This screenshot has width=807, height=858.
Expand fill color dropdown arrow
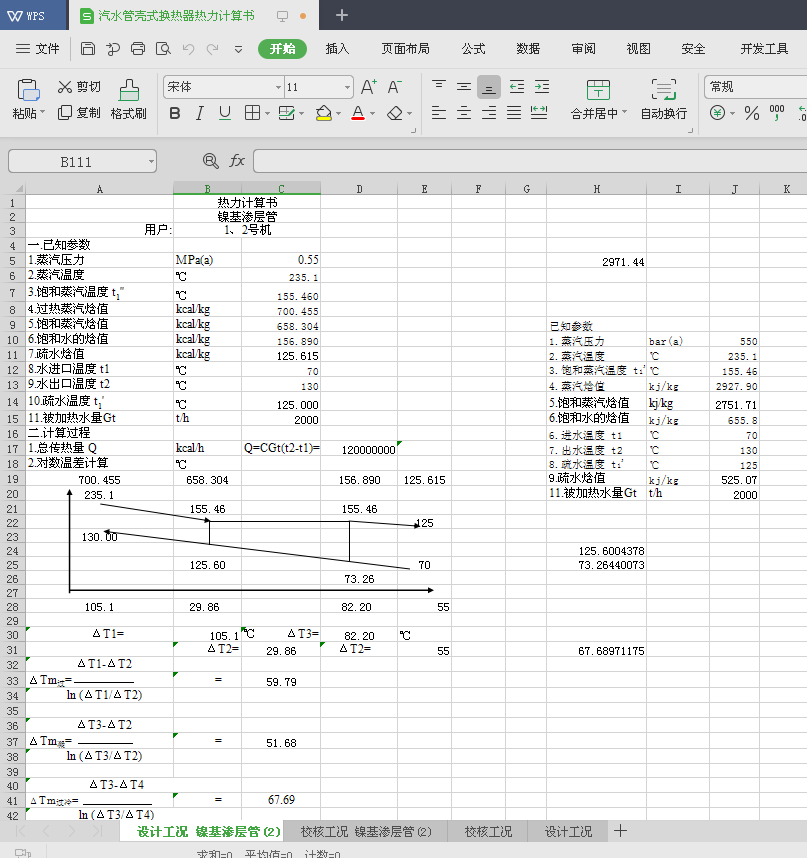338,114
